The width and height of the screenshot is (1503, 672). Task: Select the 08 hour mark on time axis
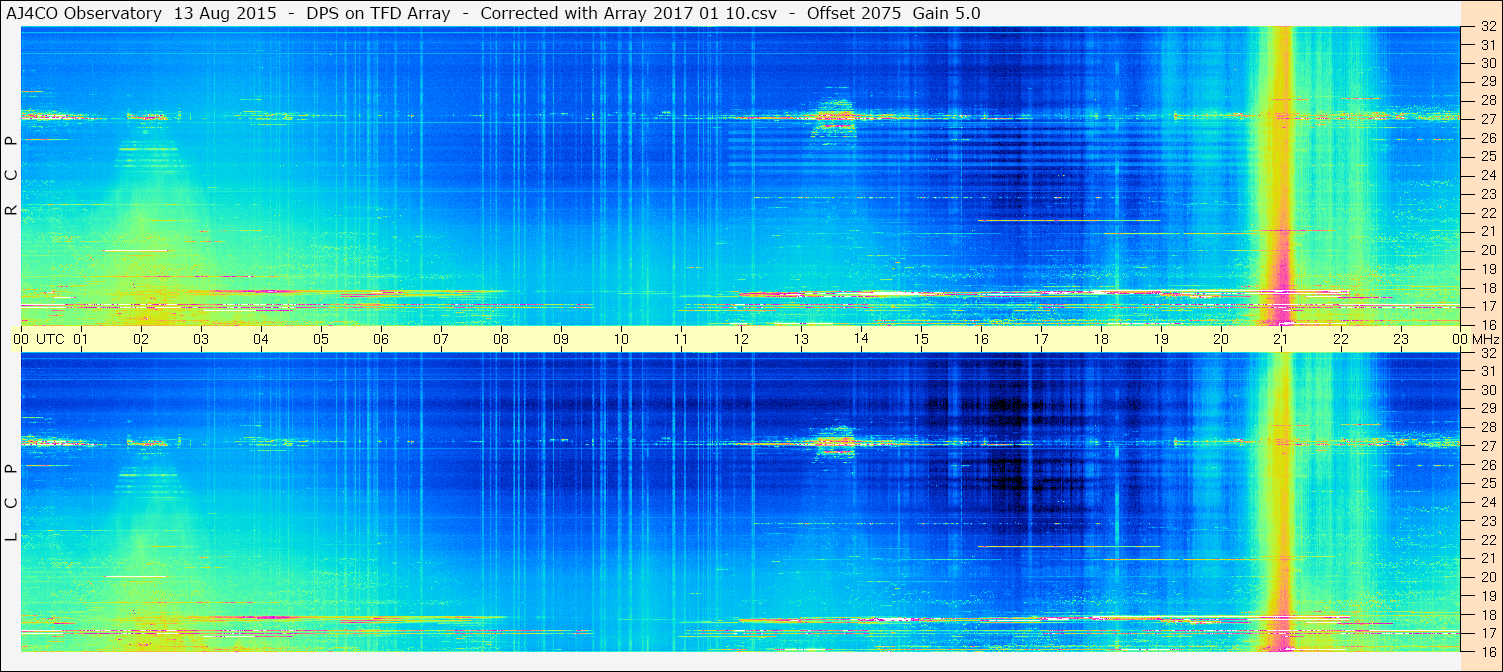click(x=501, y=339)
